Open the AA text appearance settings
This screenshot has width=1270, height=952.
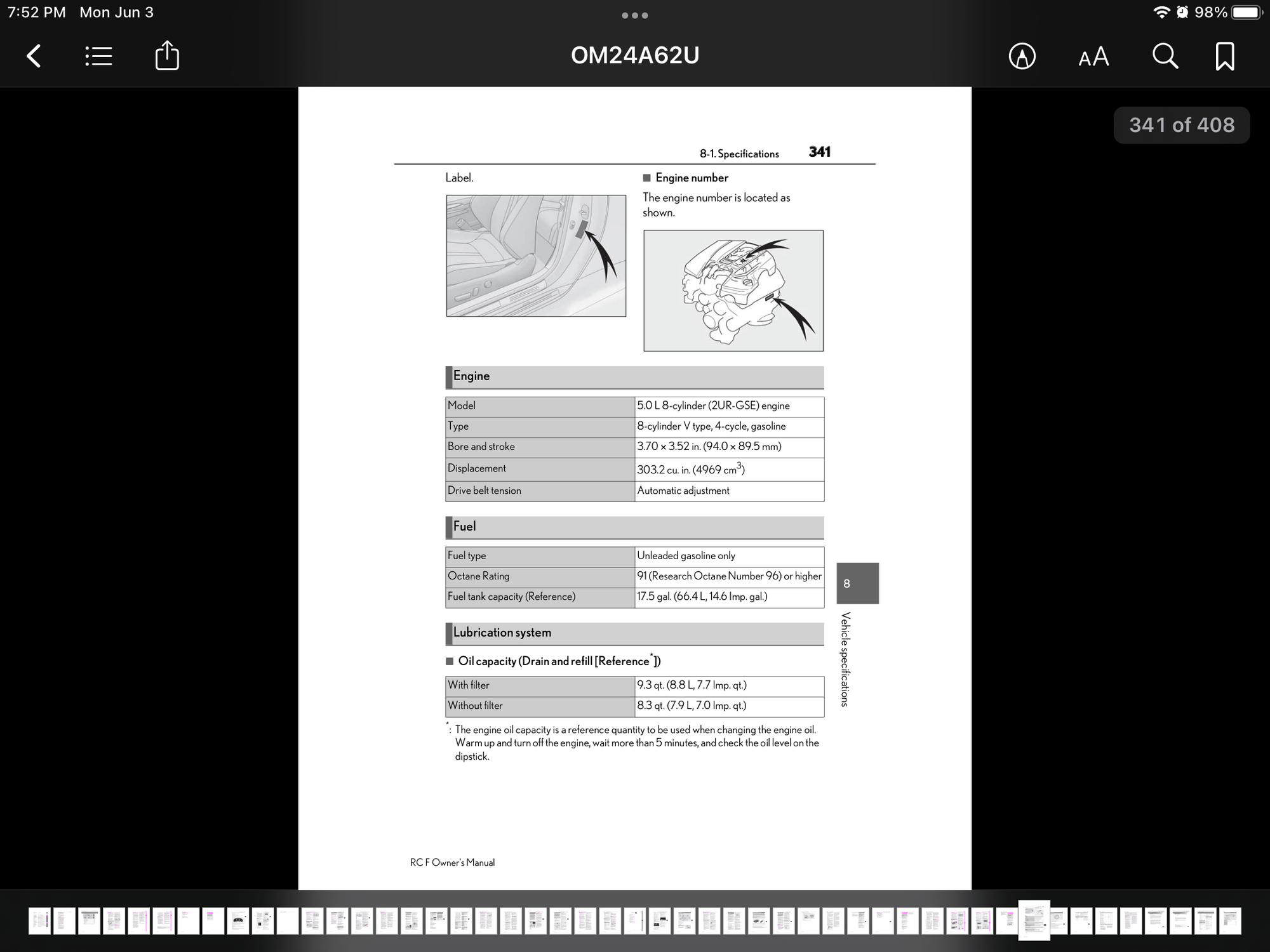click(x=1093, y=57)
